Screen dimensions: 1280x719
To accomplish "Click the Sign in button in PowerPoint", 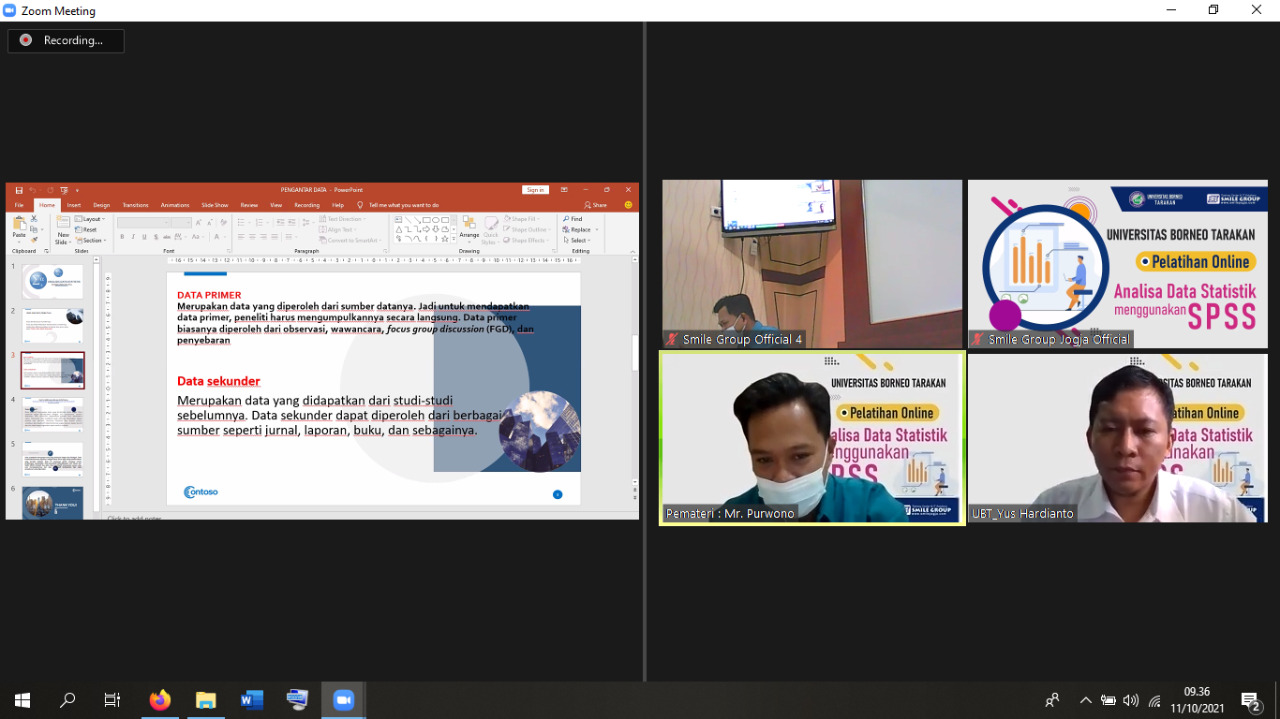I will pyautogui.click(x=535, y=190).
